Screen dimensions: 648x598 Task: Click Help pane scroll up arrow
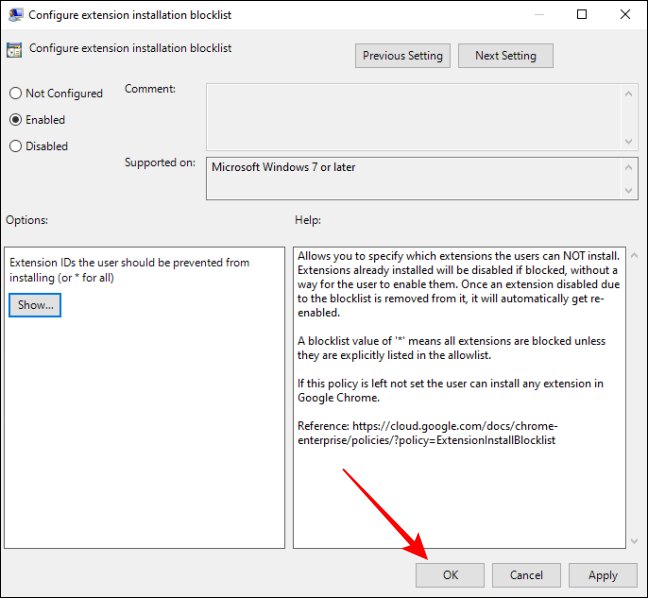(x=635, y=256)
